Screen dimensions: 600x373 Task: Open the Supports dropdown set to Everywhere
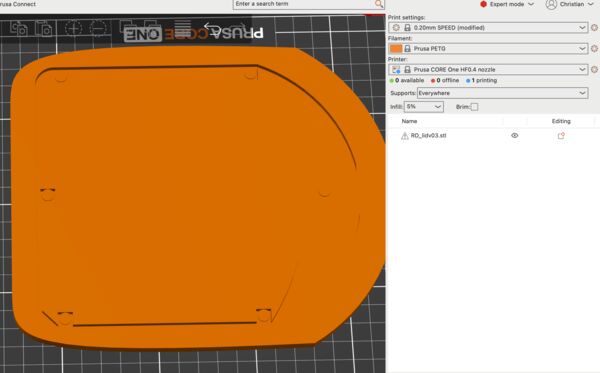click(x=502, y=93)
